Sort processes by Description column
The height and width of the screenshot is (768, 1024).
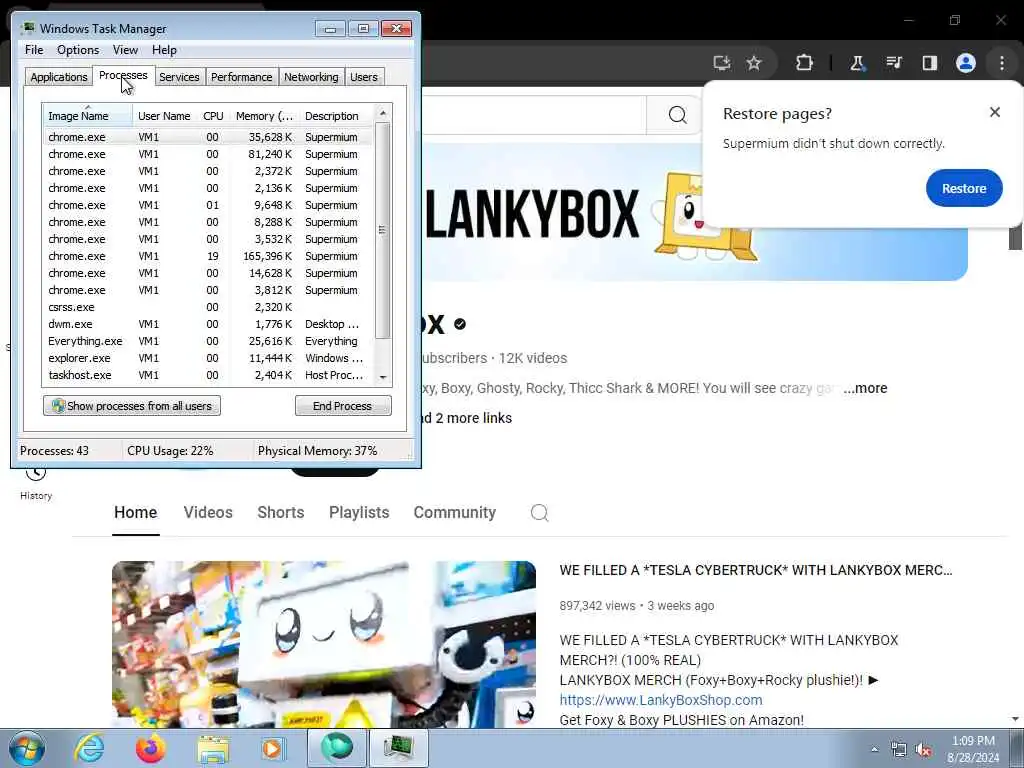click(336, 116)
